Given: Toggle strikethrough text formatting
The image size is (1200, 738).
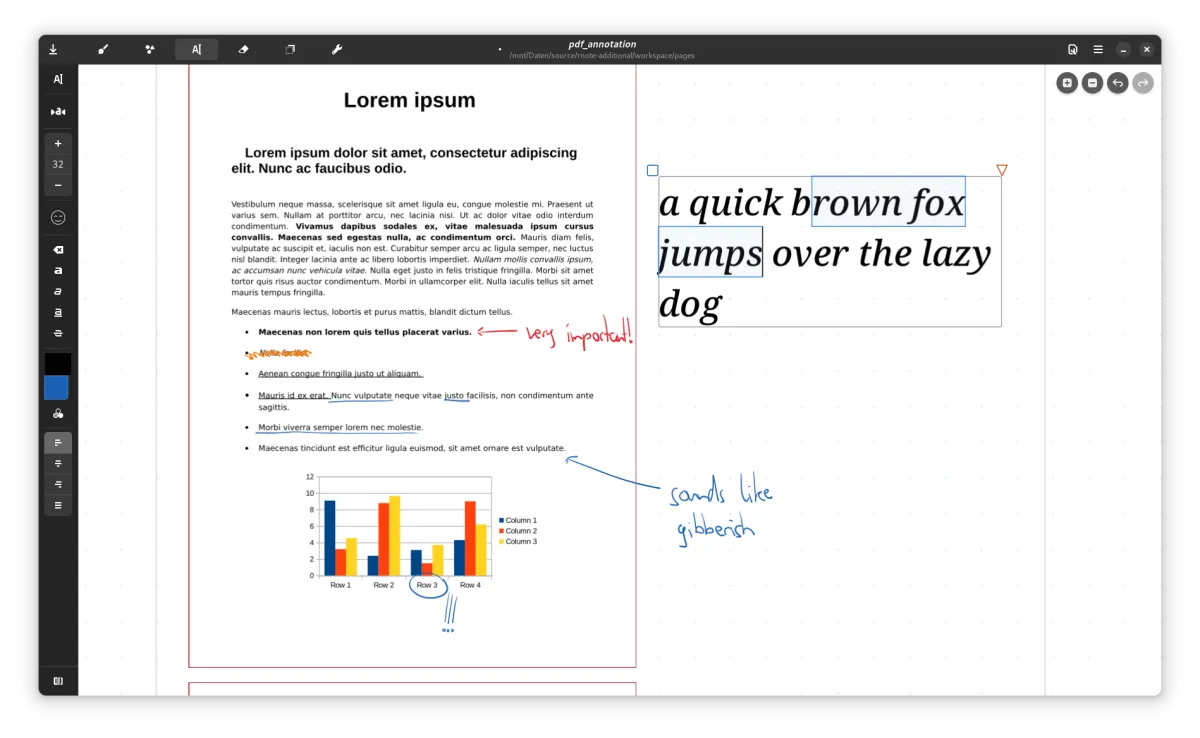Looking at the screenshot, I should click(x=57, y=333).
